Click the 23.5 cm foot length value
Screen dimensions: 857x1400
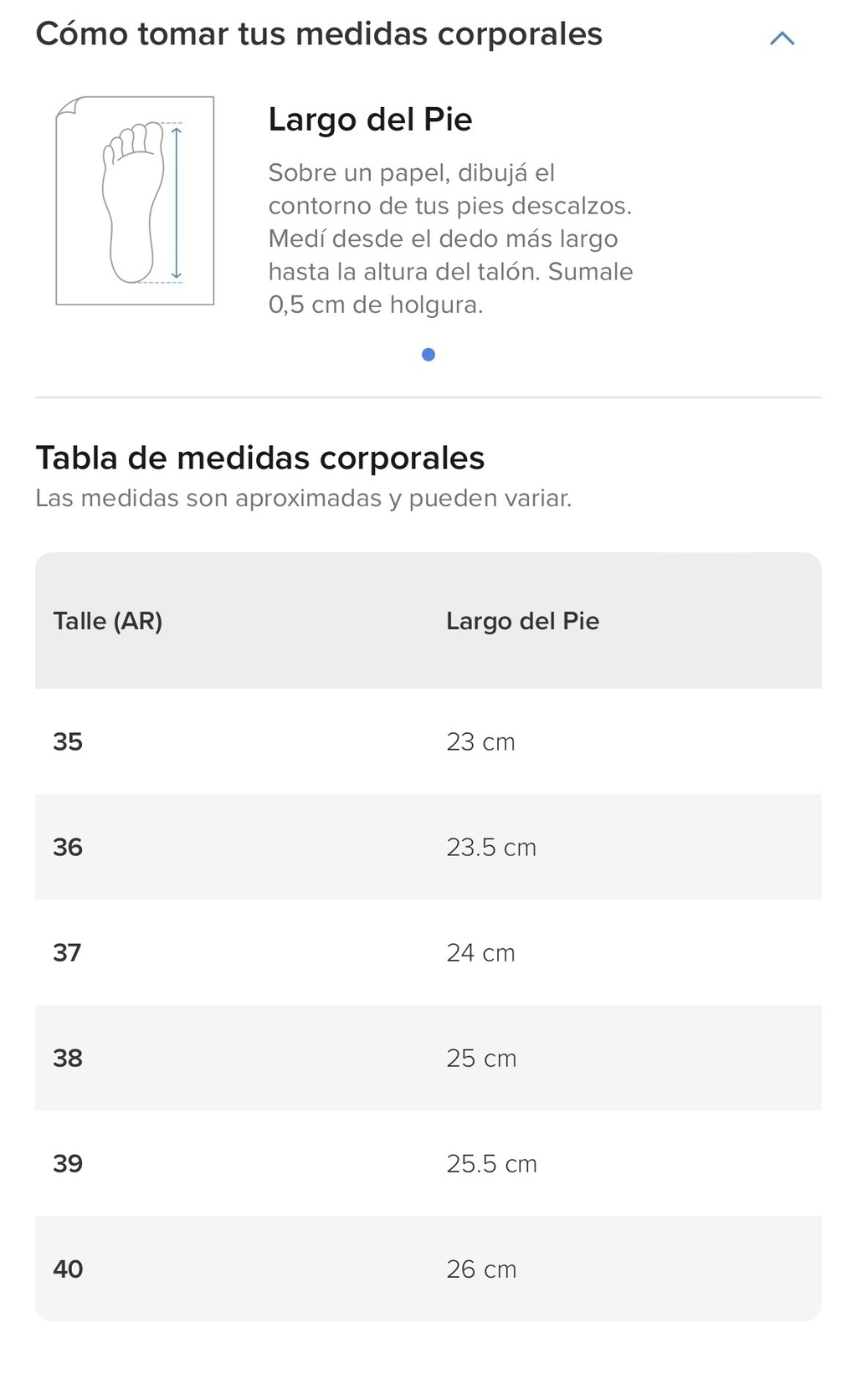coord(491,847)
